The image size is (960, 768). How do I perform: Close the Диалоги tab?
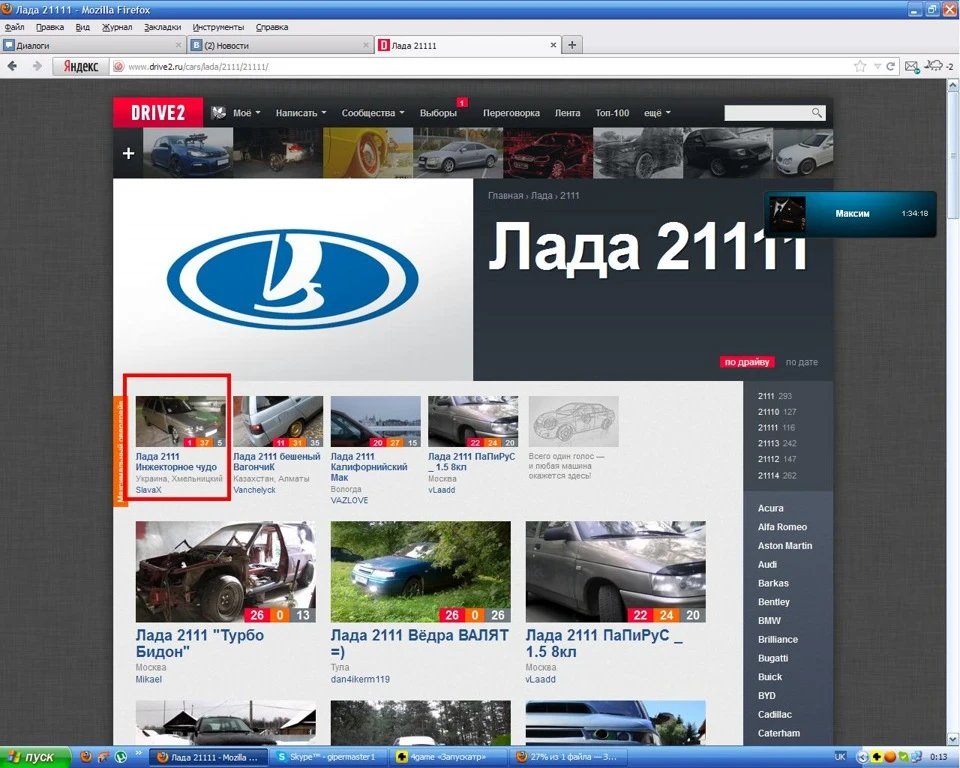(x=178, y=45)
